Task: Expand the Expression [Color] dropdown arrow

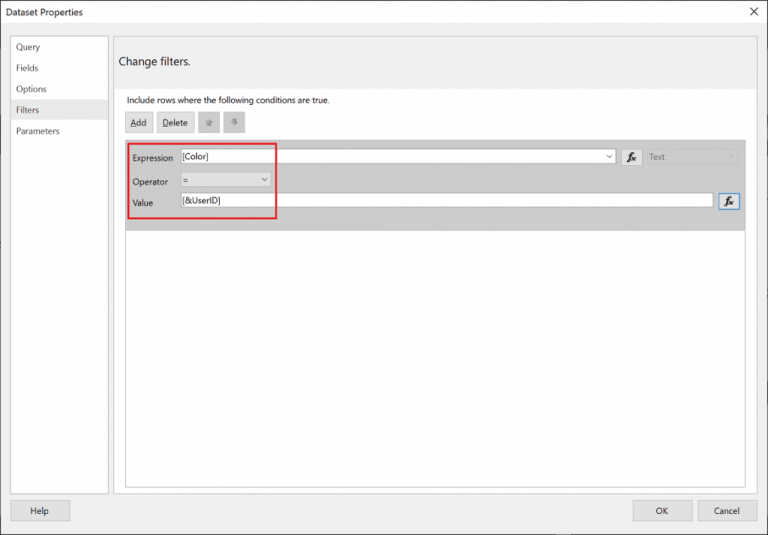Action: point(609,157)
